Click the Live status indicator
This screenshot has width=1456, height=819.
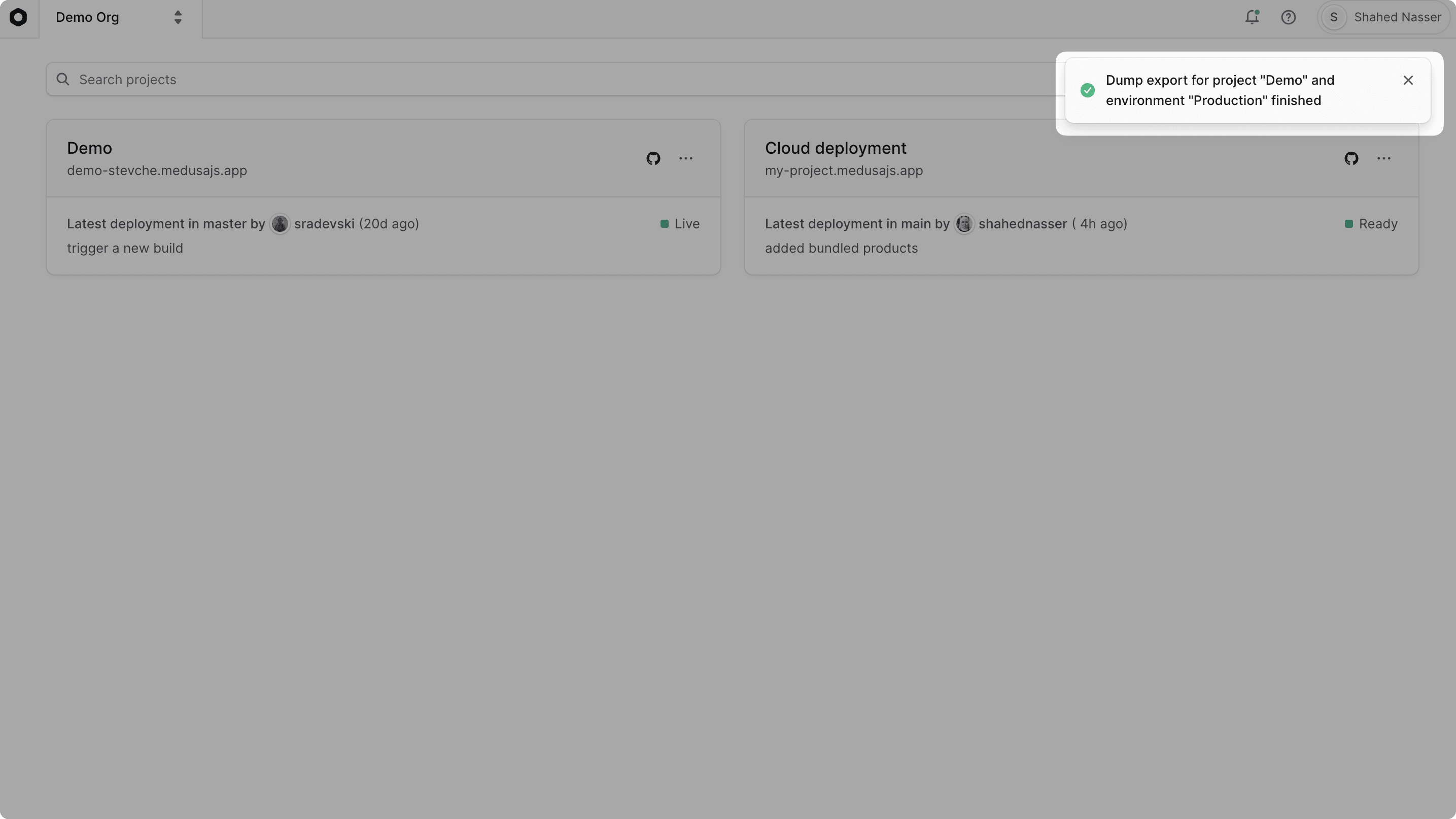[680, 224]
